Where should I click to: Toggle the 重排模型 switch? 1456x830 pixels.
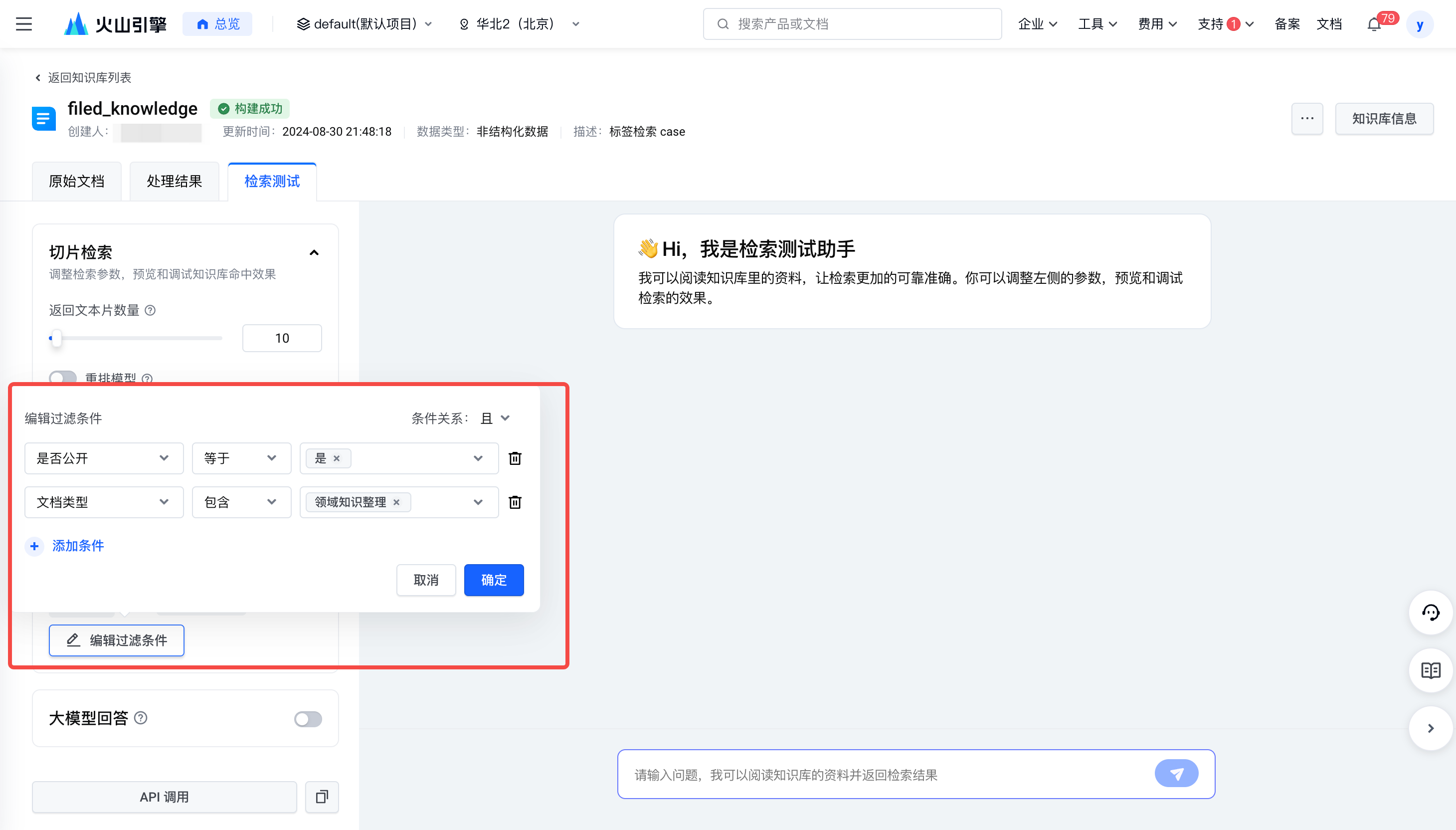click(63, 378)
